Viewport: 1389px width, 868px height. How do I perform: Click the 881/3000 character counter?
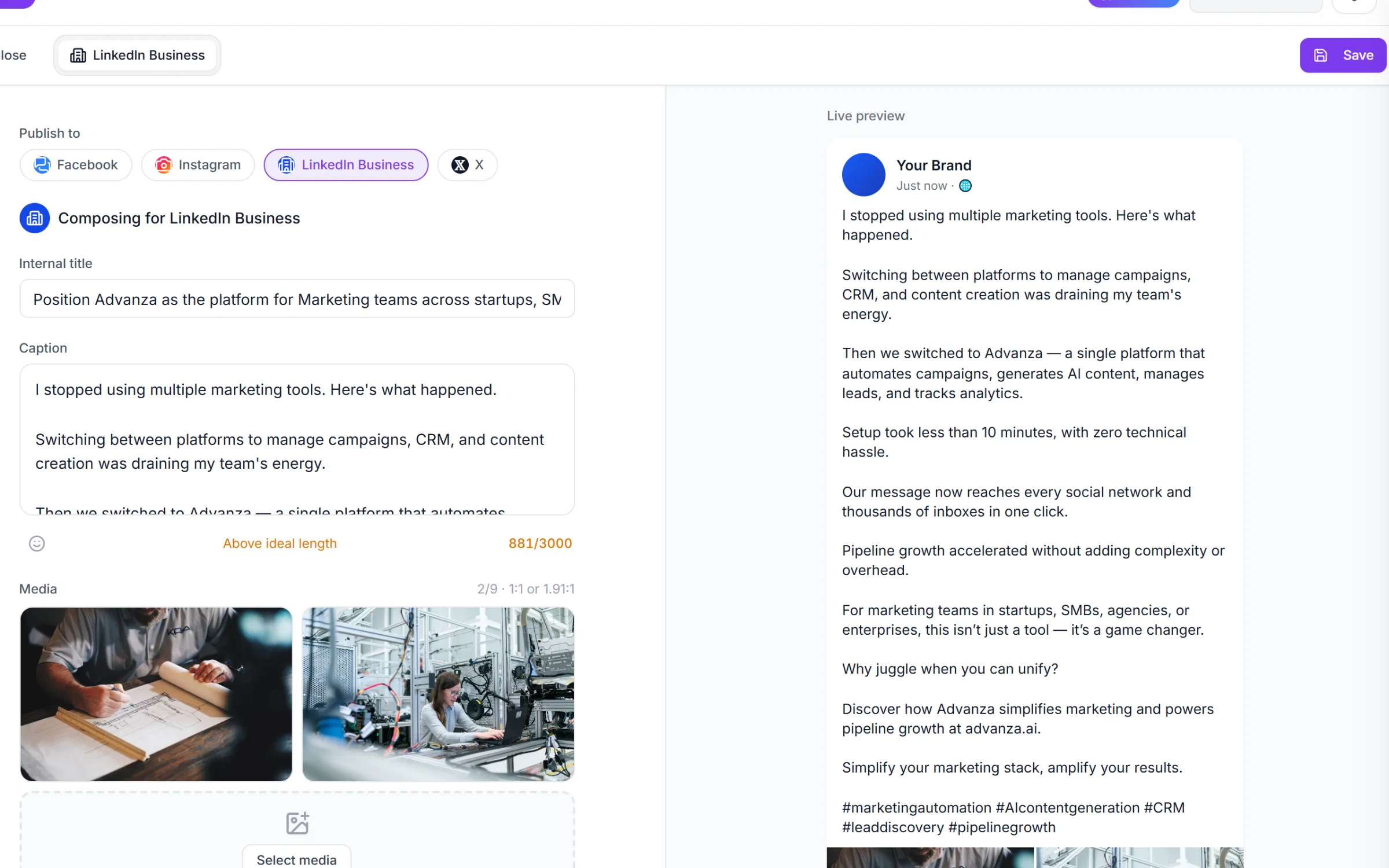540,543
